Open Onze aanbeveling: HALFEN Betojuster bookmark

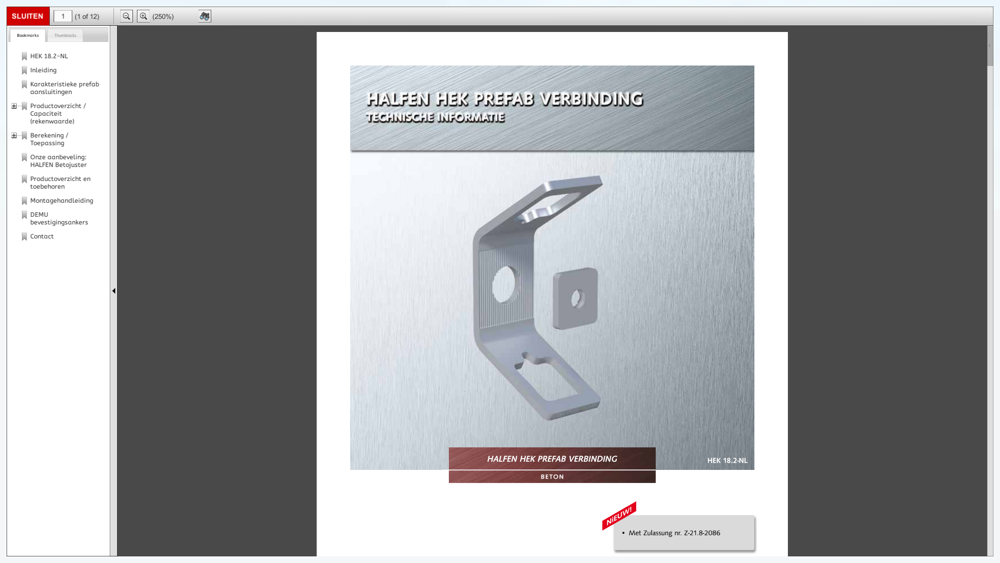click(x=58, y=161)
